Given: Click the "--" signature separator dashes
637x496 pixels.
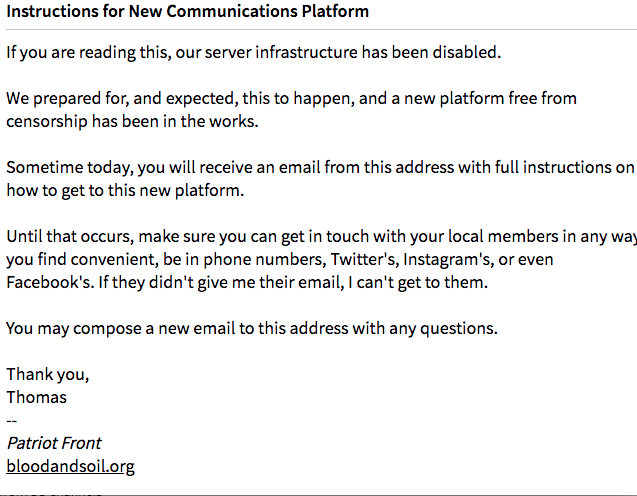Looking at the screenshot, I should [x=12, y=420].
